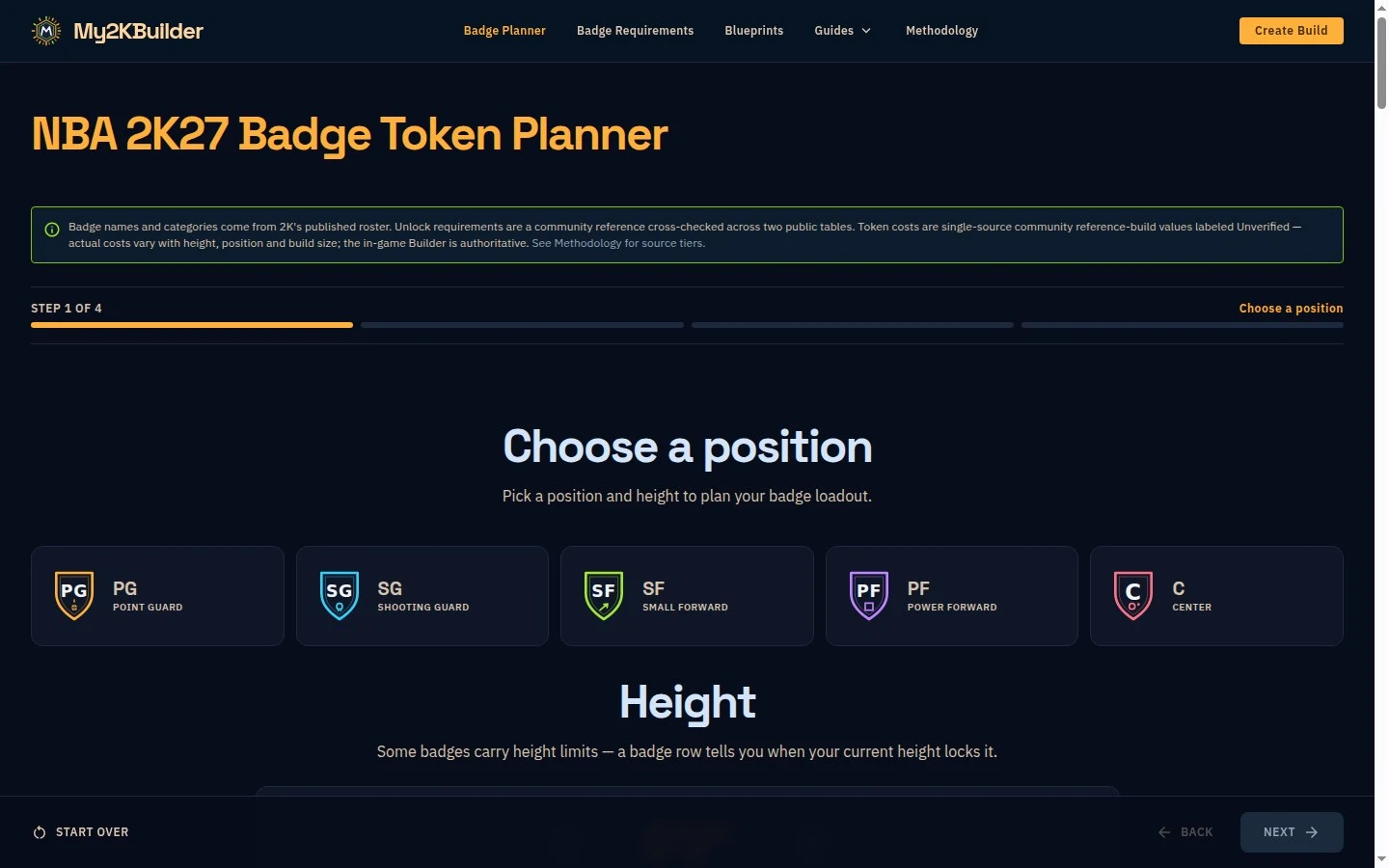
Task: Click the Guides chevron arrow
Action: [866, 31]
